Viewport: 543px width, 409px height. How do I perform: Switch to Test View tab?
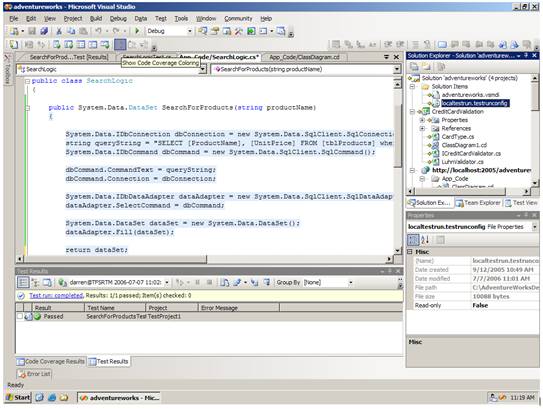[x=521, y=203]
